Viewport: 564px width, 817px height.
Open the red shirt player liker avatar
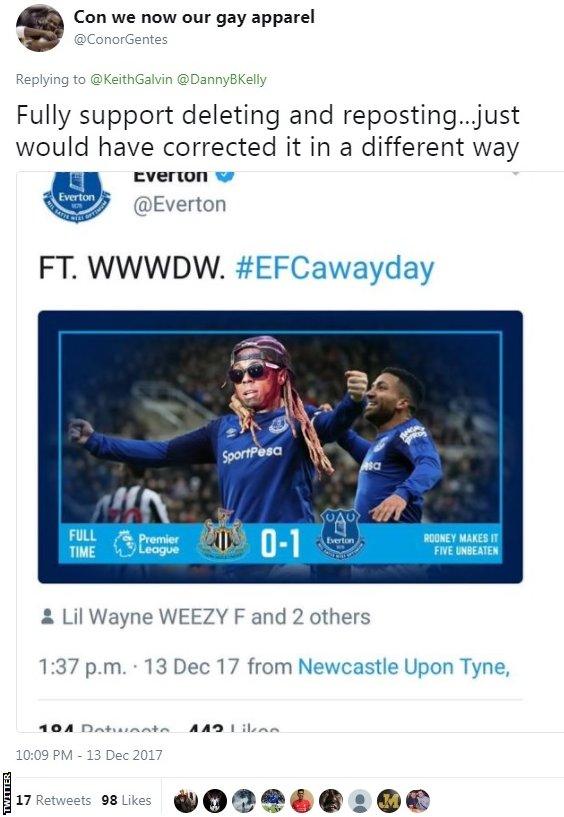pyautogui.click(x=301, y=800)
